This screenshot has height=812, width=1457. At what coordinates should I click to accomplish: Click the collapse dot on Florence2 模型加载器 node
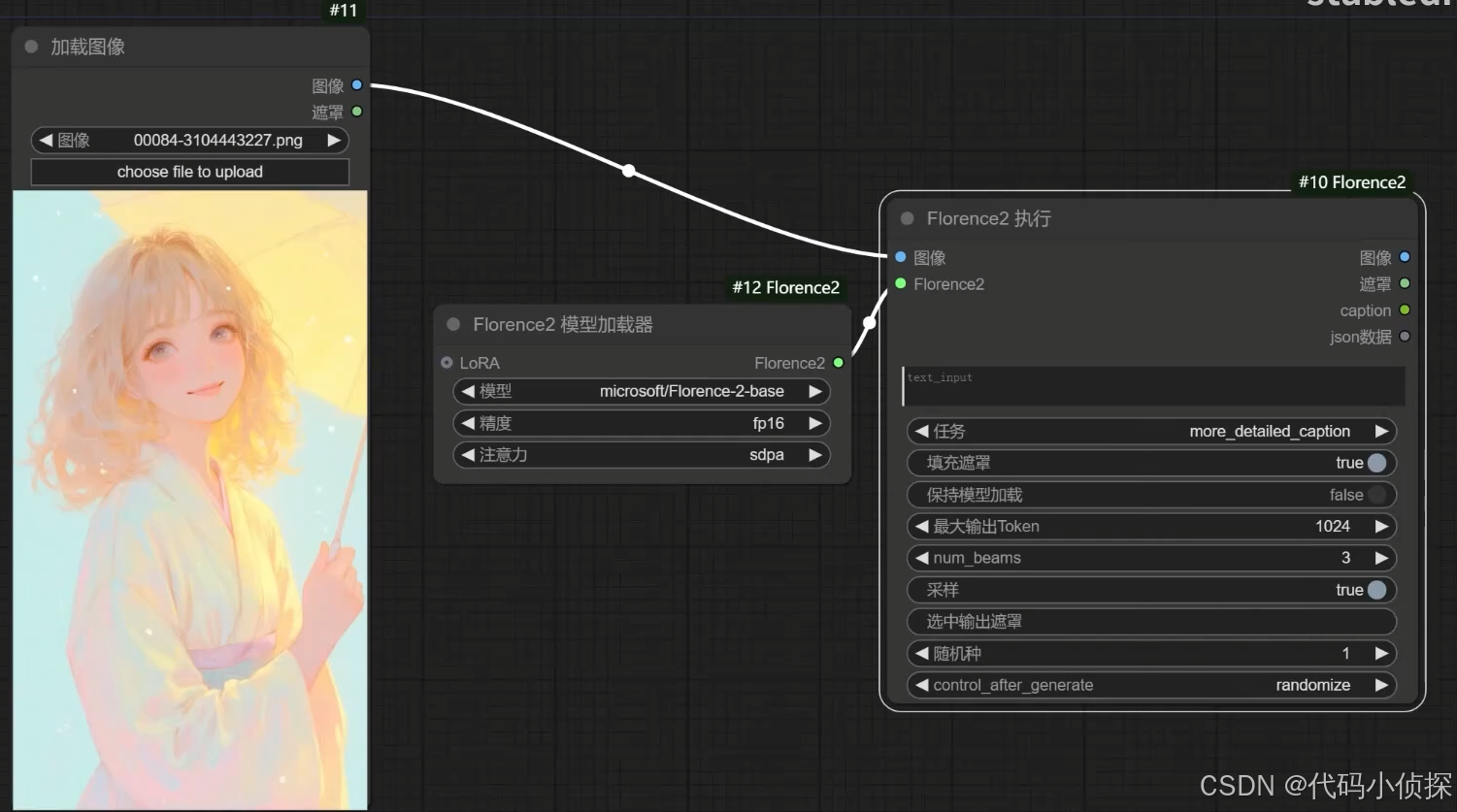(x=453, y=324)
